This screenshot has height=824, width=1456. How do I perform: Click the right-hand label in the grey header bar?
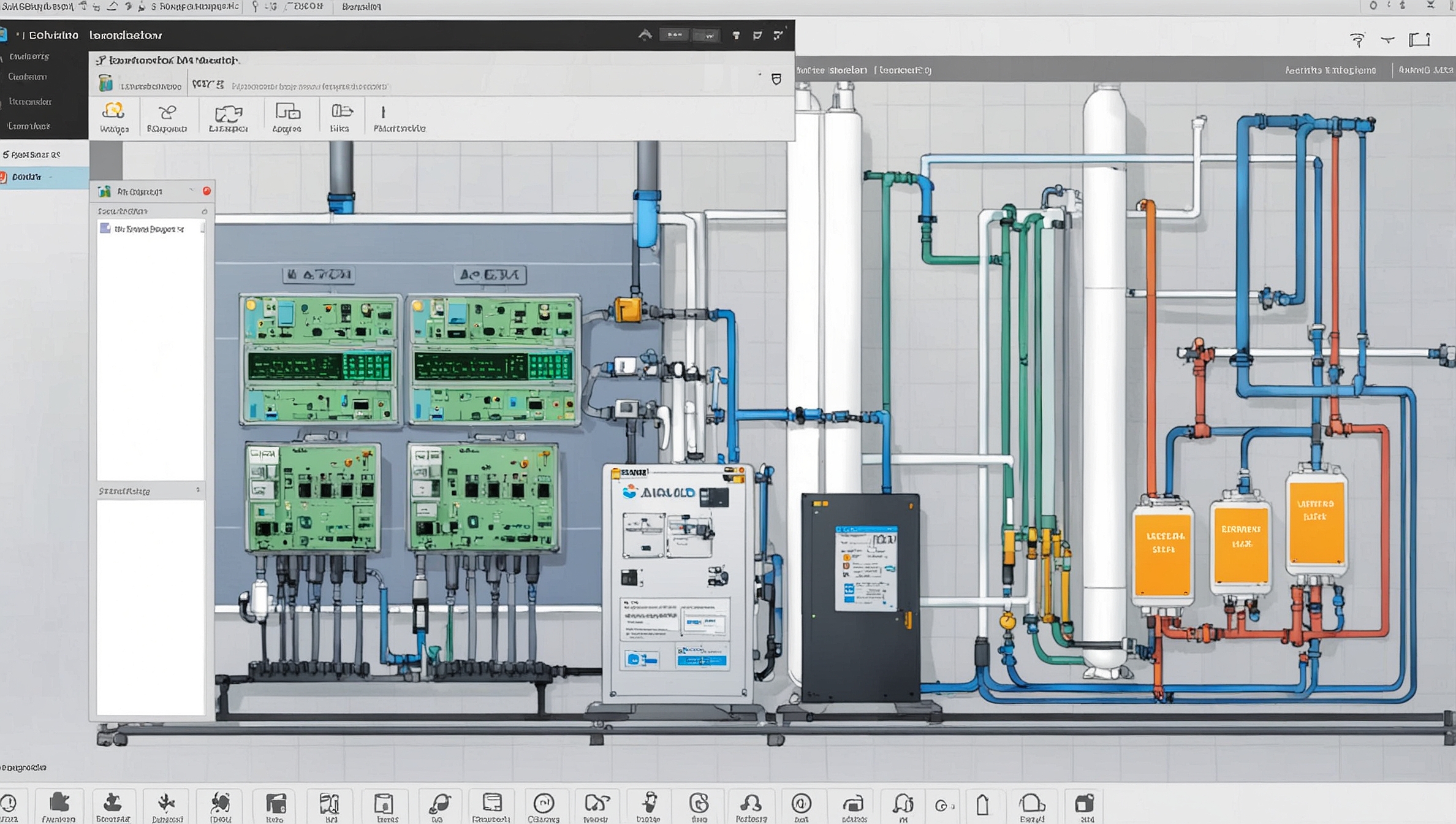[x=1425, y=71]
